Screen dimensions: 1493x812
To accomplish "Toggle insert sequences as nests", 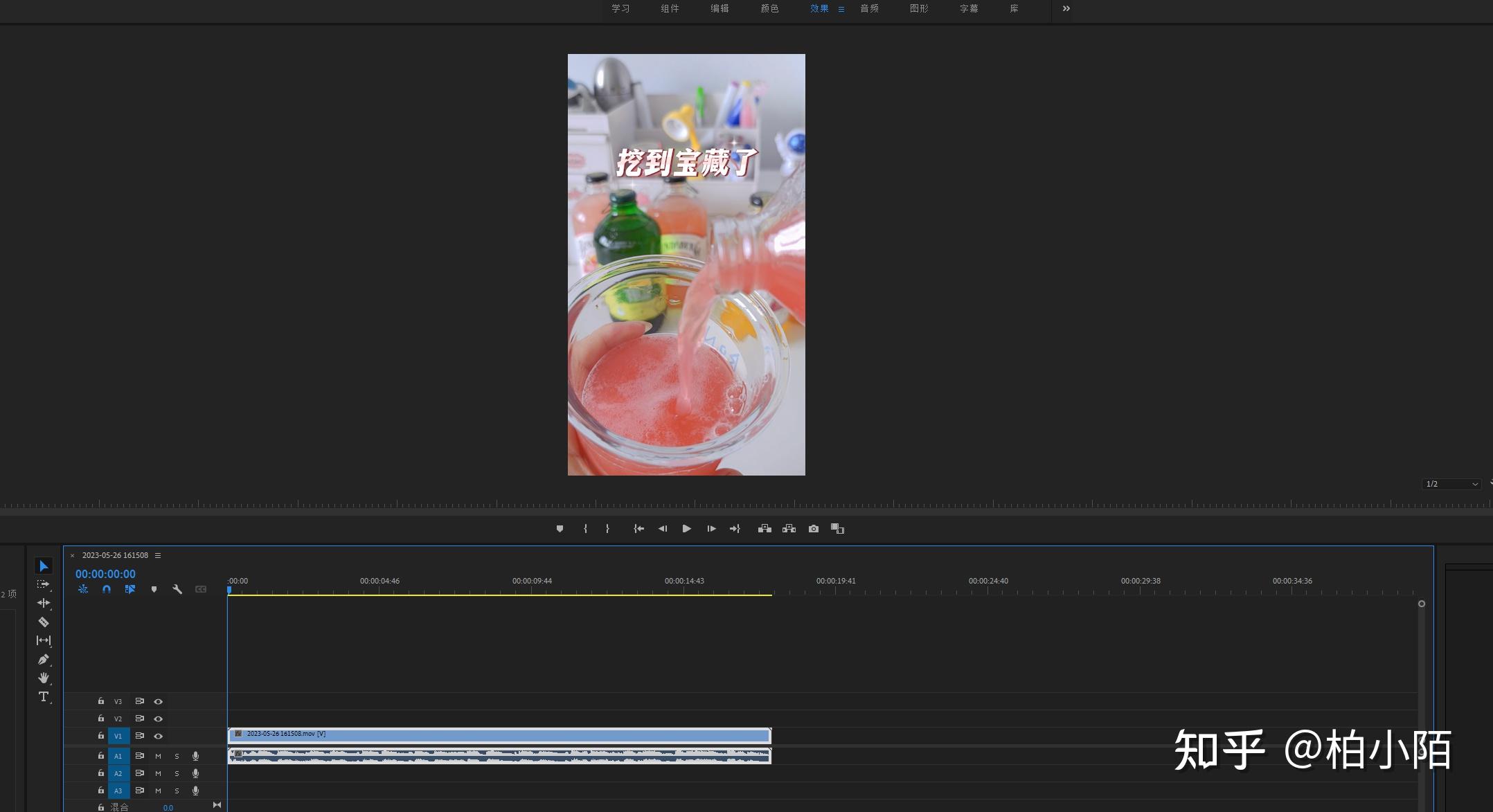I will [83, 589].
